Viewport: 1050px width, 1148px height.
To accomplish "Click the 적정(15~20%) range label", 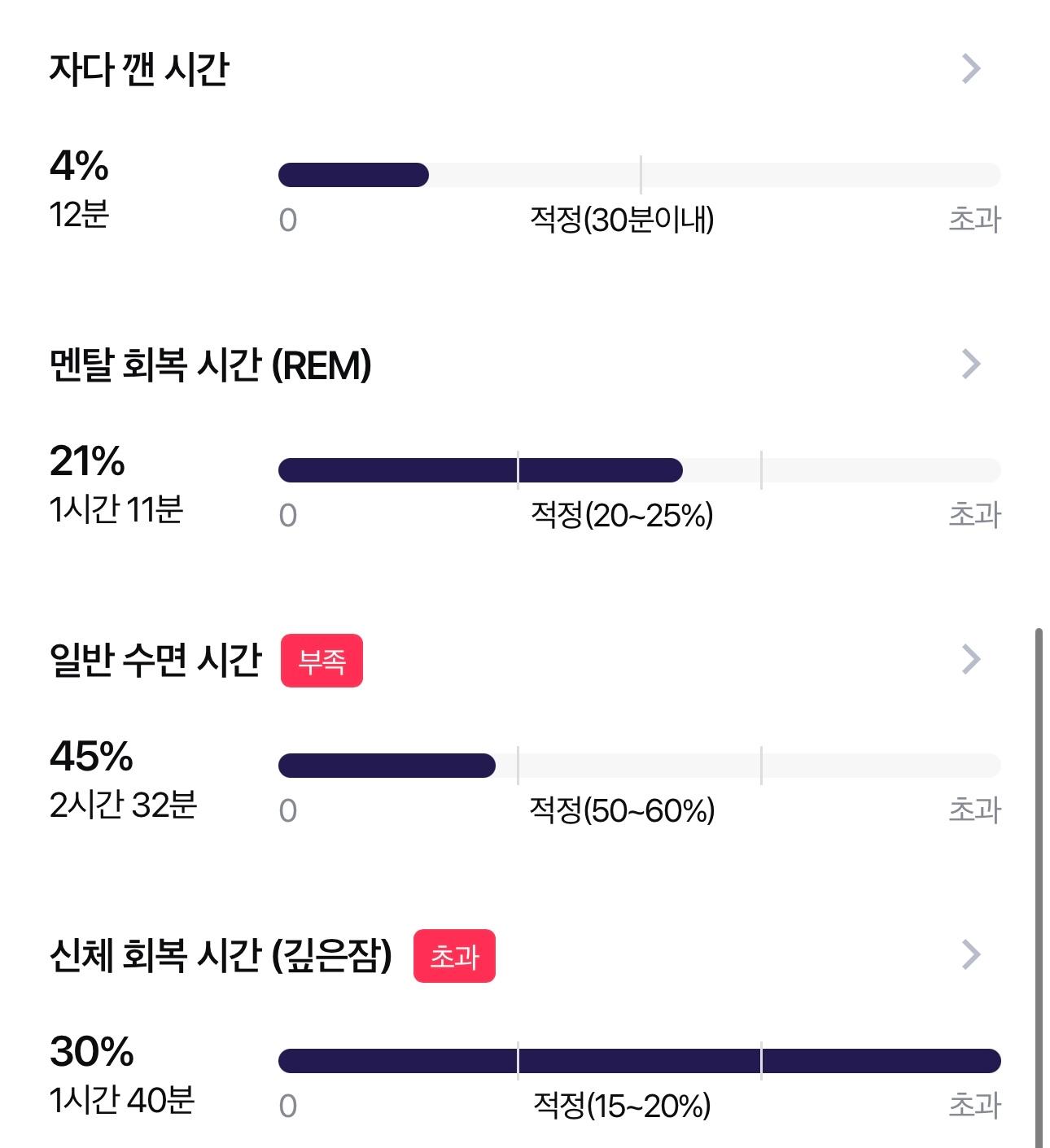I will pos(622,1106).
